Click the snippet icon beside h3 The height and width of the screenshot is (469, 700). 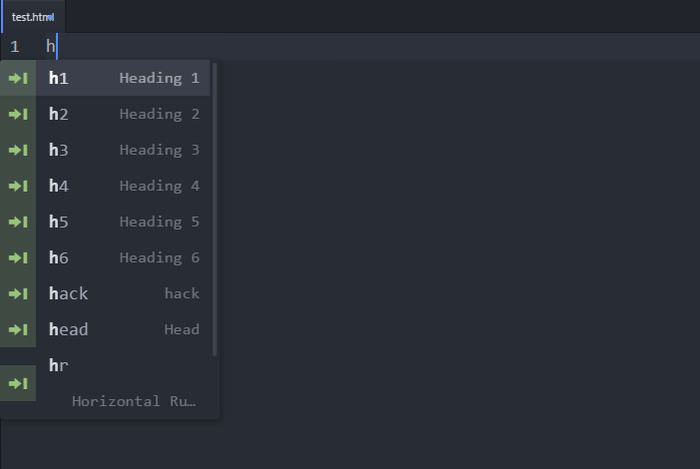pyautogui.click(x=18, y=150)
